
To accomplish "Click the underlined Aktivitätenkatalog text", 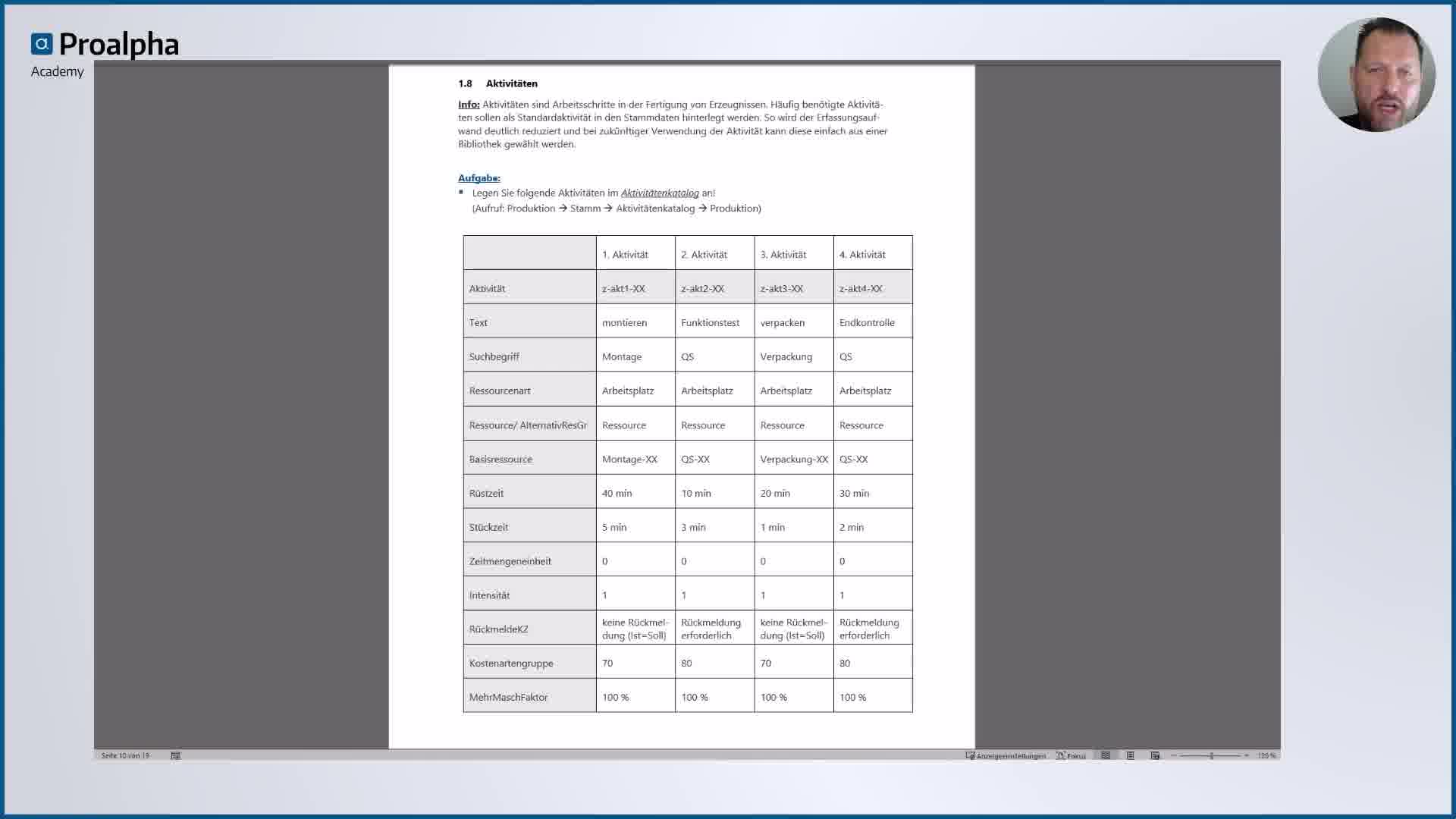I will coord(660,193).
